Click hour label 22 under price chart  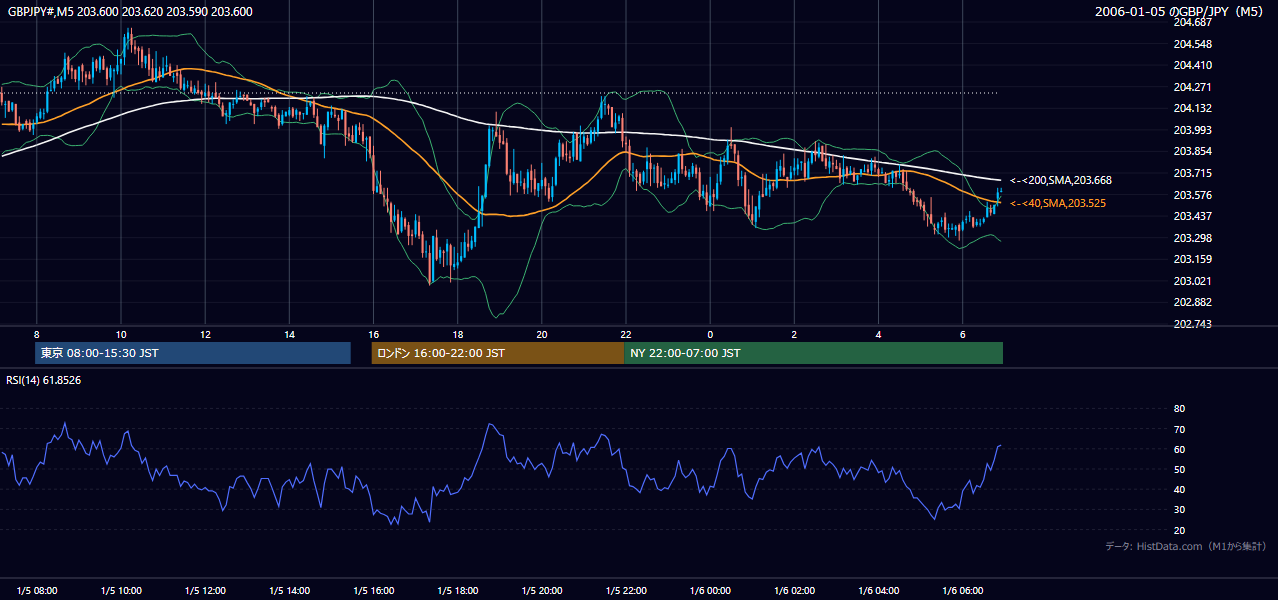tap(625, 334)
